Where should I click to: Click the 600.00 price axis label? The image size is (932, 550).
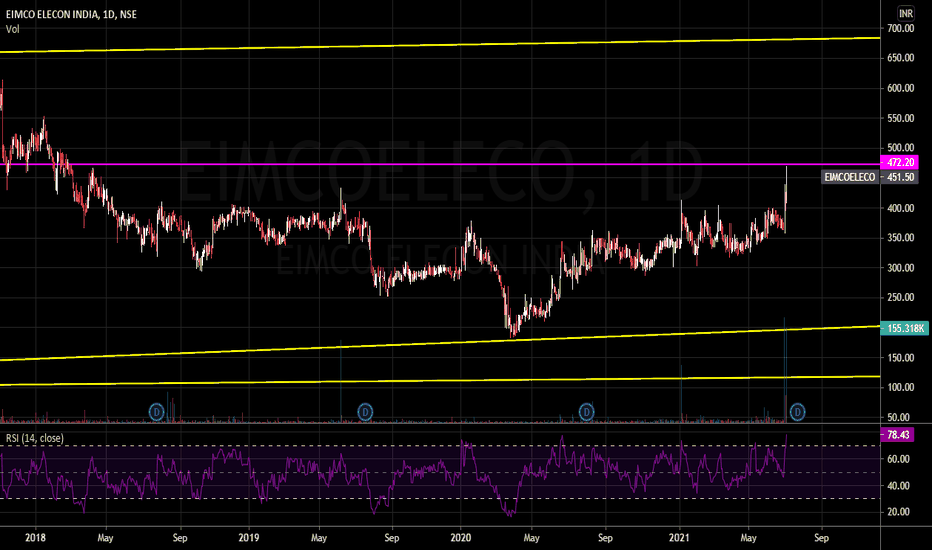900,88
